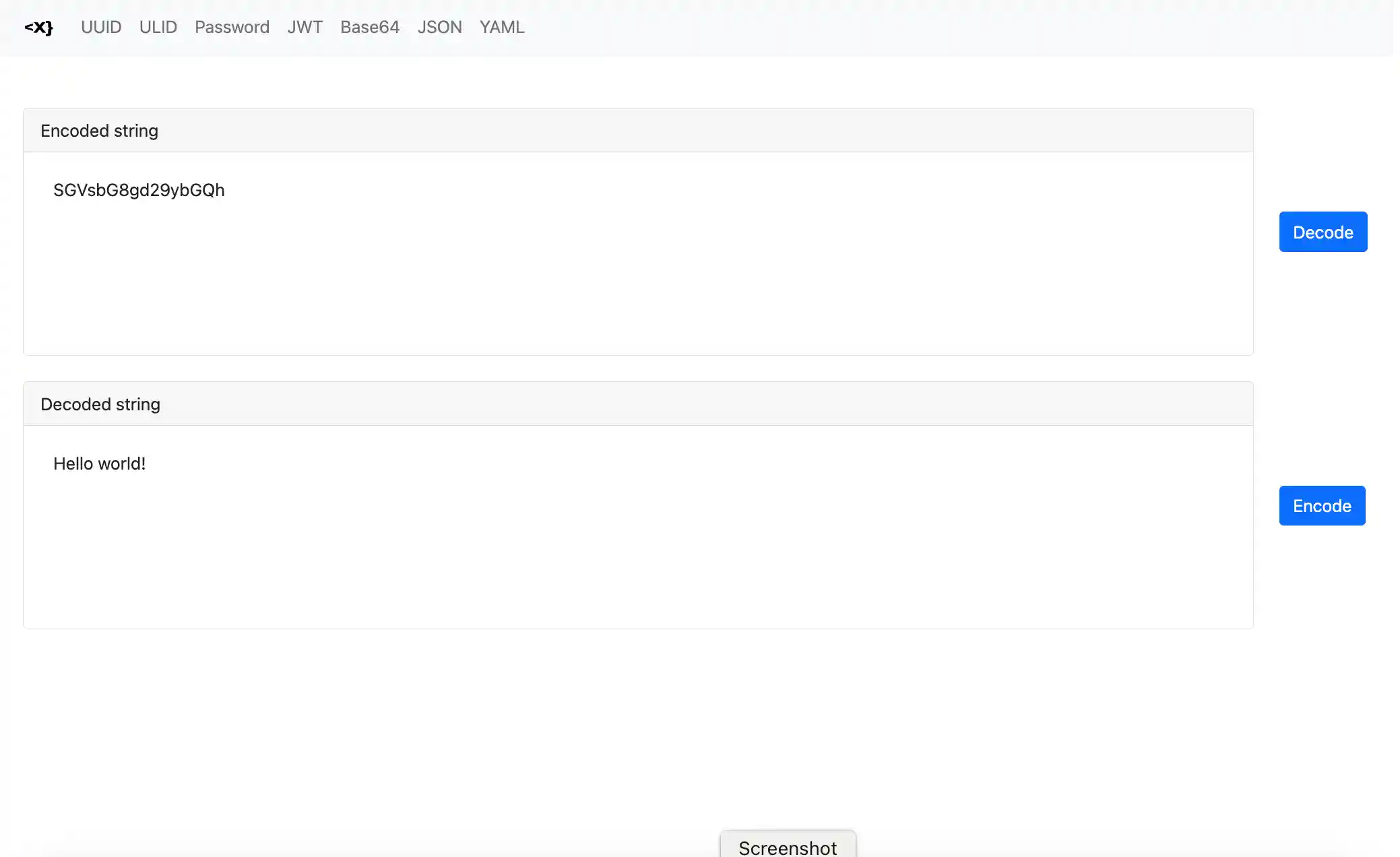Open the UUID generator page
Image resolution: width=1400 pixels, height=857 pixels.
[101, 28]
